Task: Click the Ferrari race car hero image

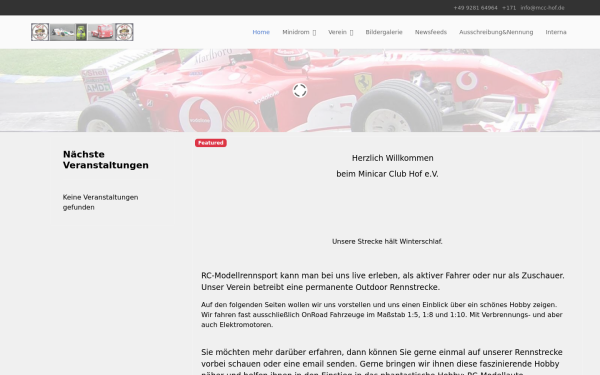Action: click(x=300, y=90)
